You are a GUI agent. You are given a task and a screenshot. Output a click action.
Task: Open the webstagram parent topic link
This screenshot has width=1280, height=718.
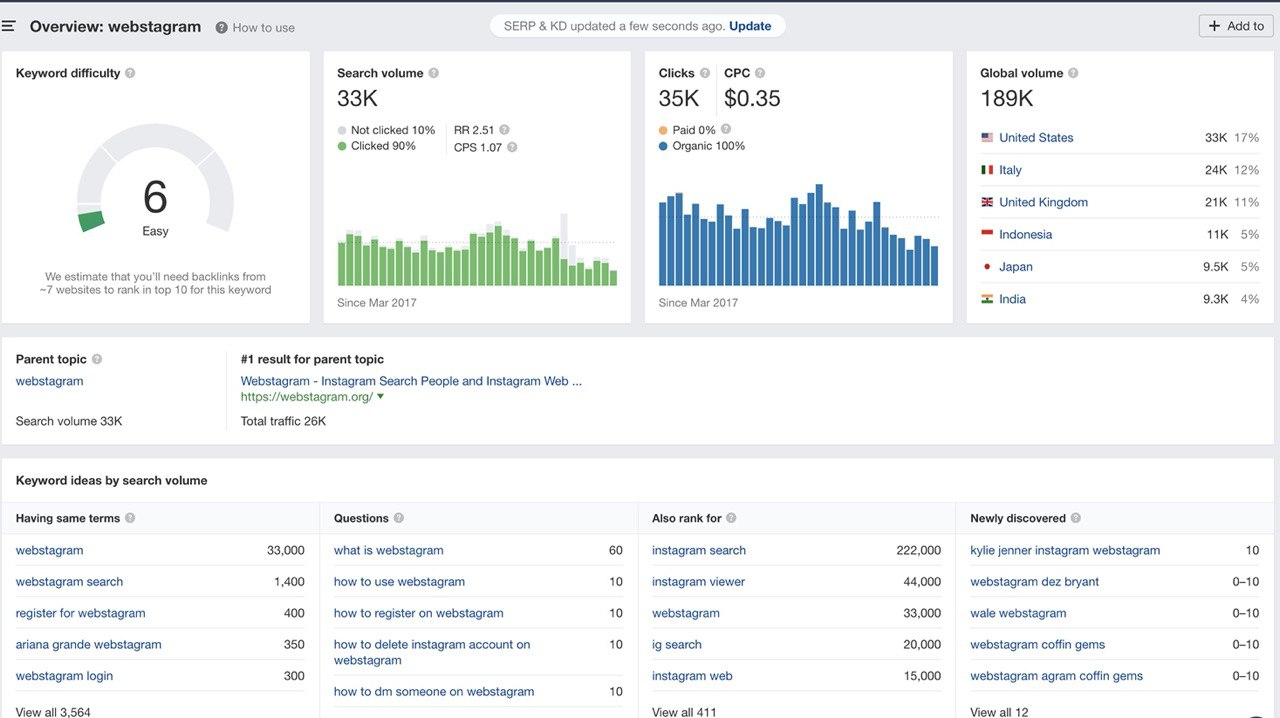click(x=49, y=381)
